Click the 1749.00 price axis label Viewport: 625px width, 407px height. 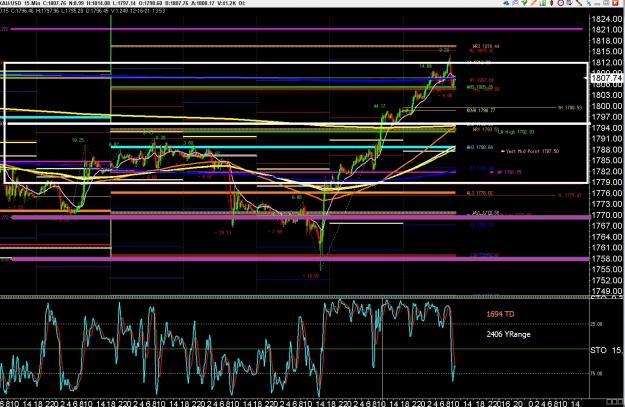(x=607, y=291)
